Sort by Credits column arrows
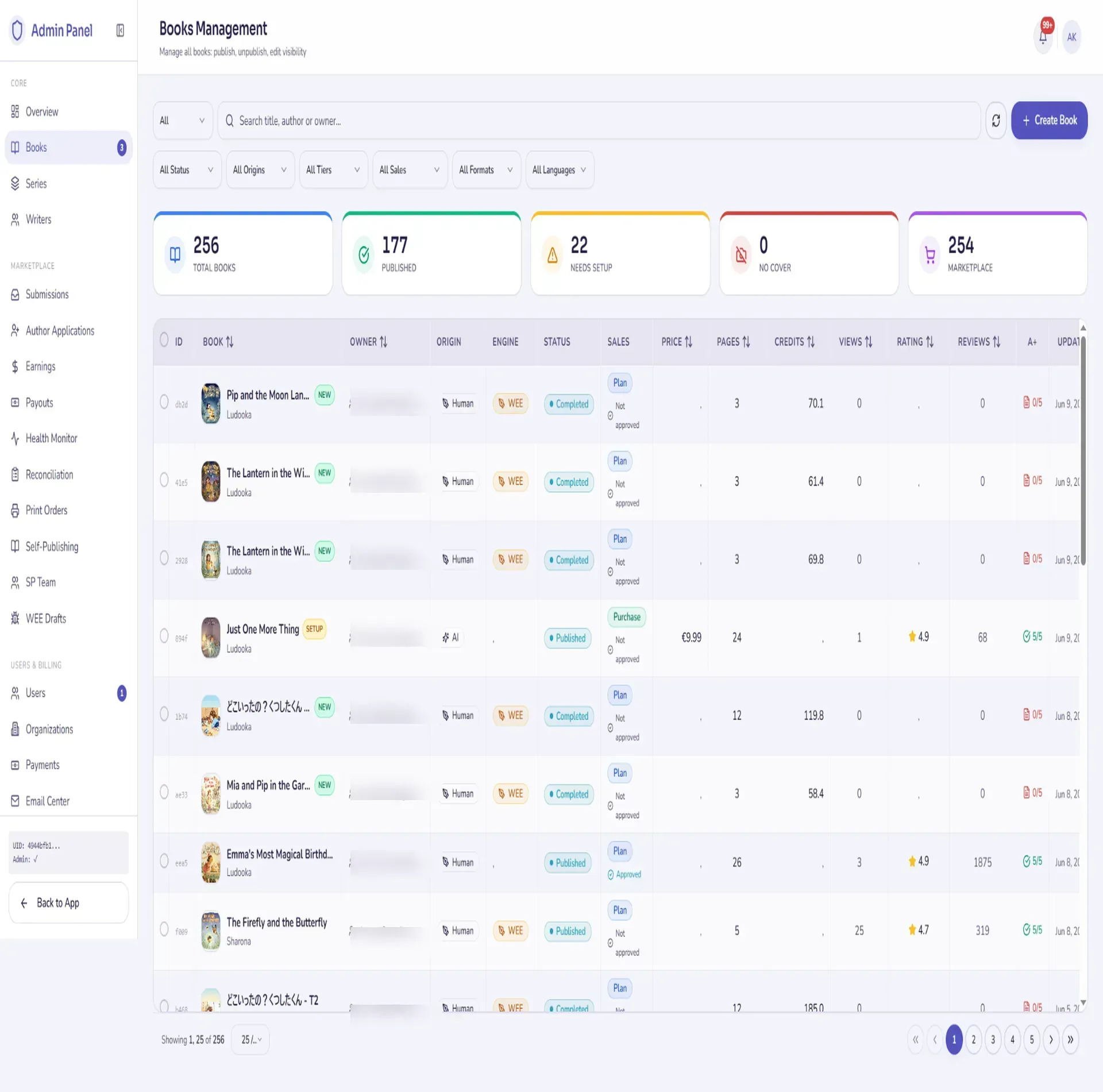 pos(811,342)
